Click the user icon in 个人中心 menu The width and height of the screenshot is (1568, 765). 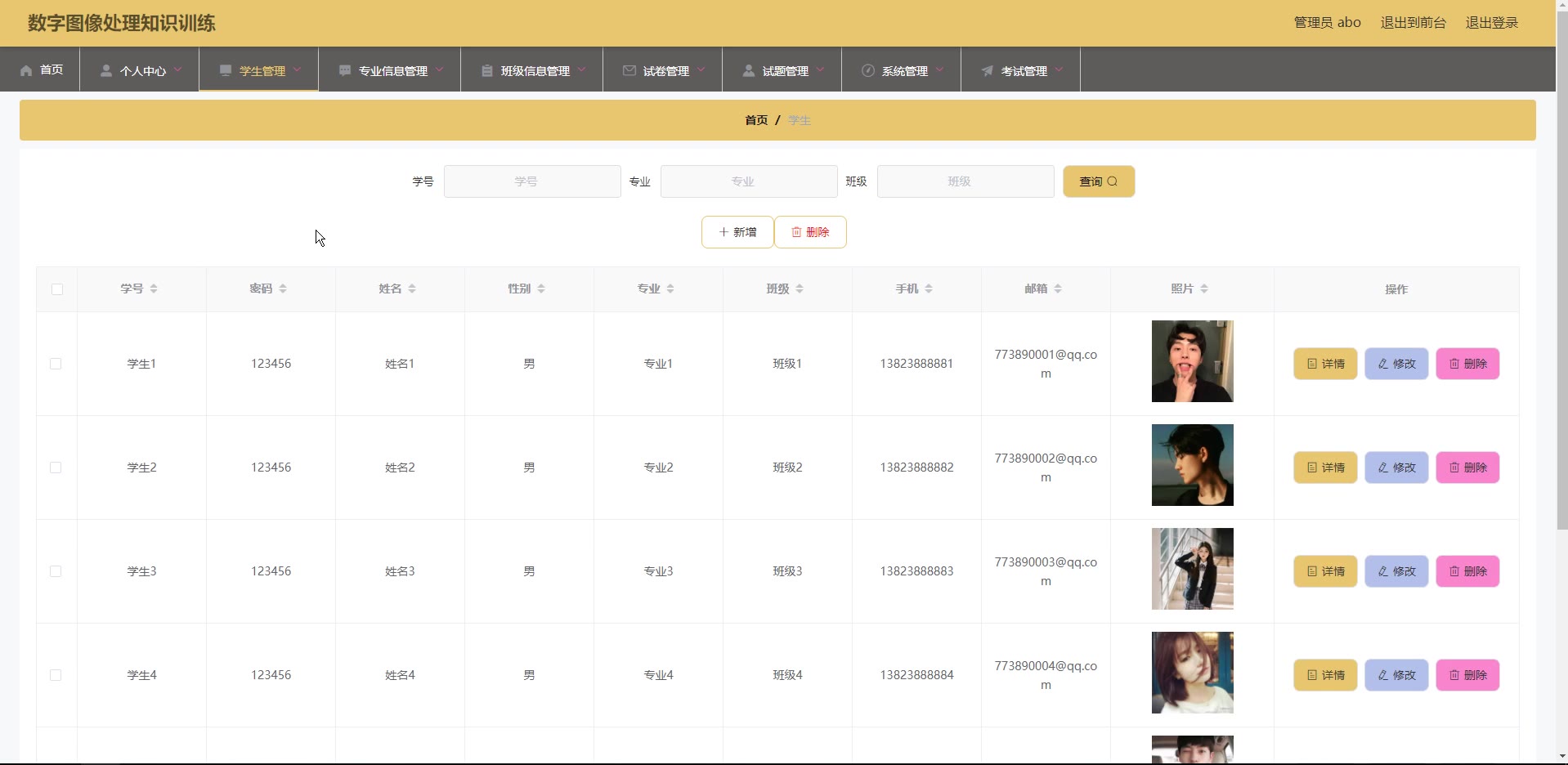tap(106, 71)
